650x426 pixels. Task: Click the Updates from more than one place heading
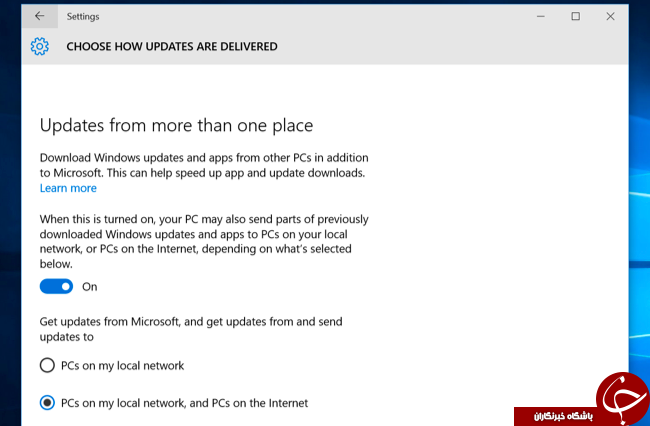pos(176,125)
